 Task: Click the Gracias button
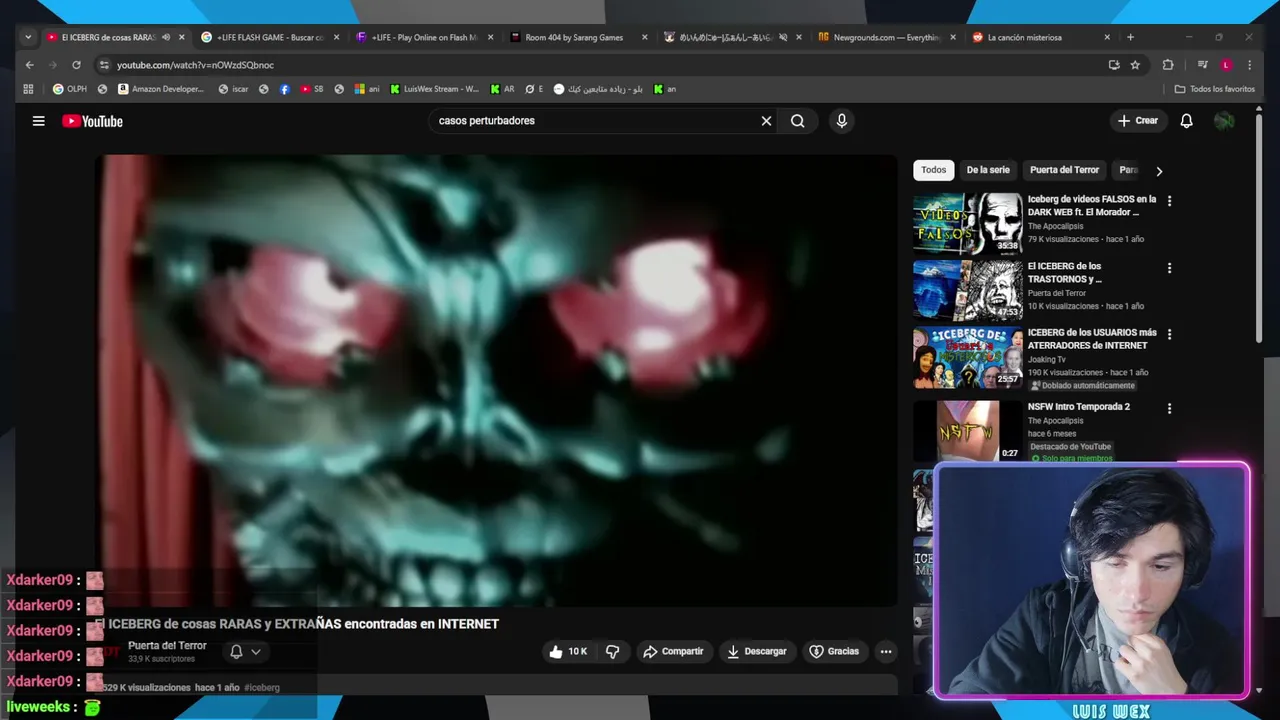[833, 651]
